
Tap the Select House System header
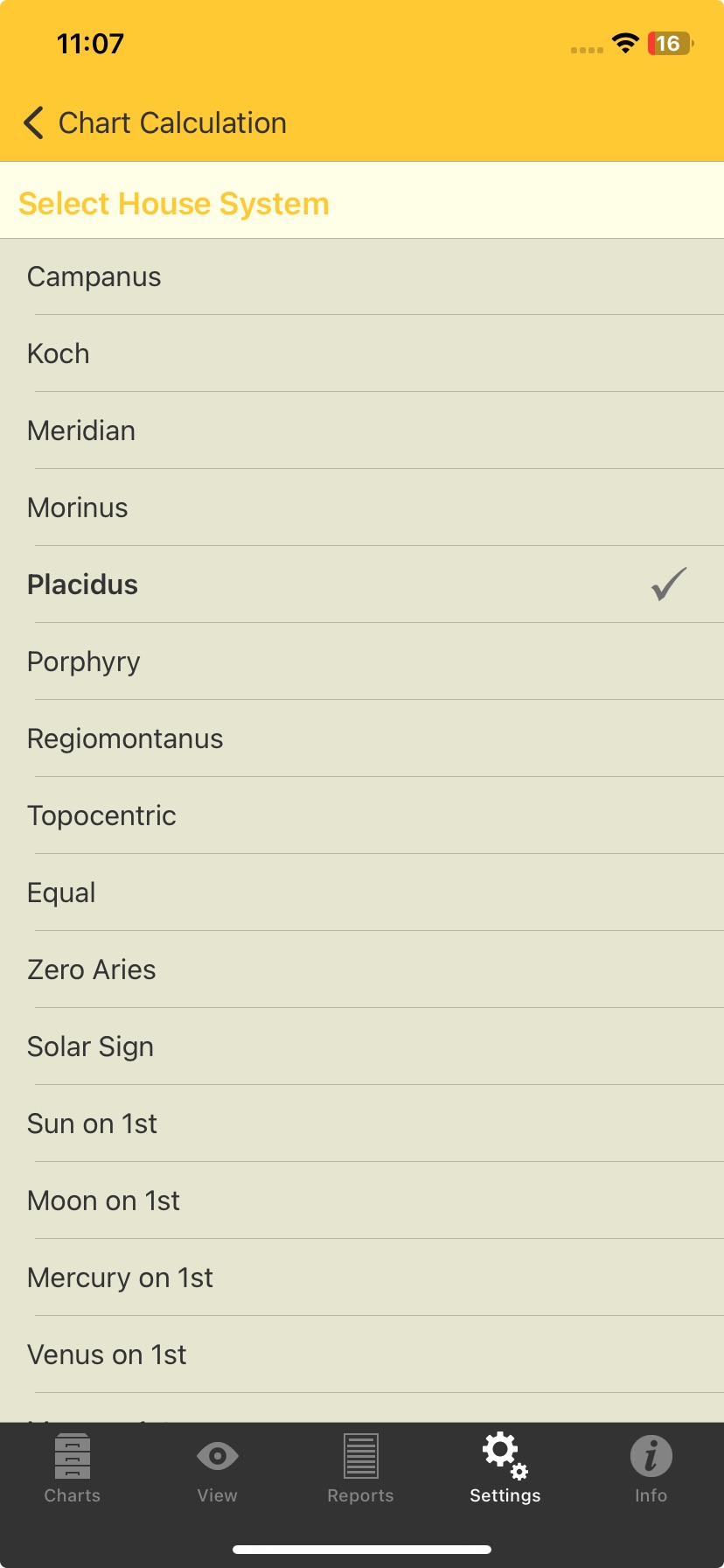click(x=174, y=204)
